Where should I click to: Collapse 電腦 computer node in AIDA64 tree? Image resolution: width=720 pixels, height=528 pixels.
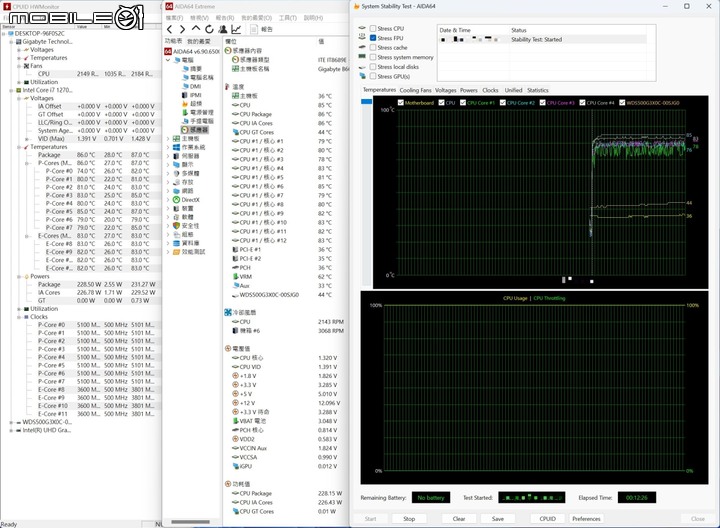[168, 60]
